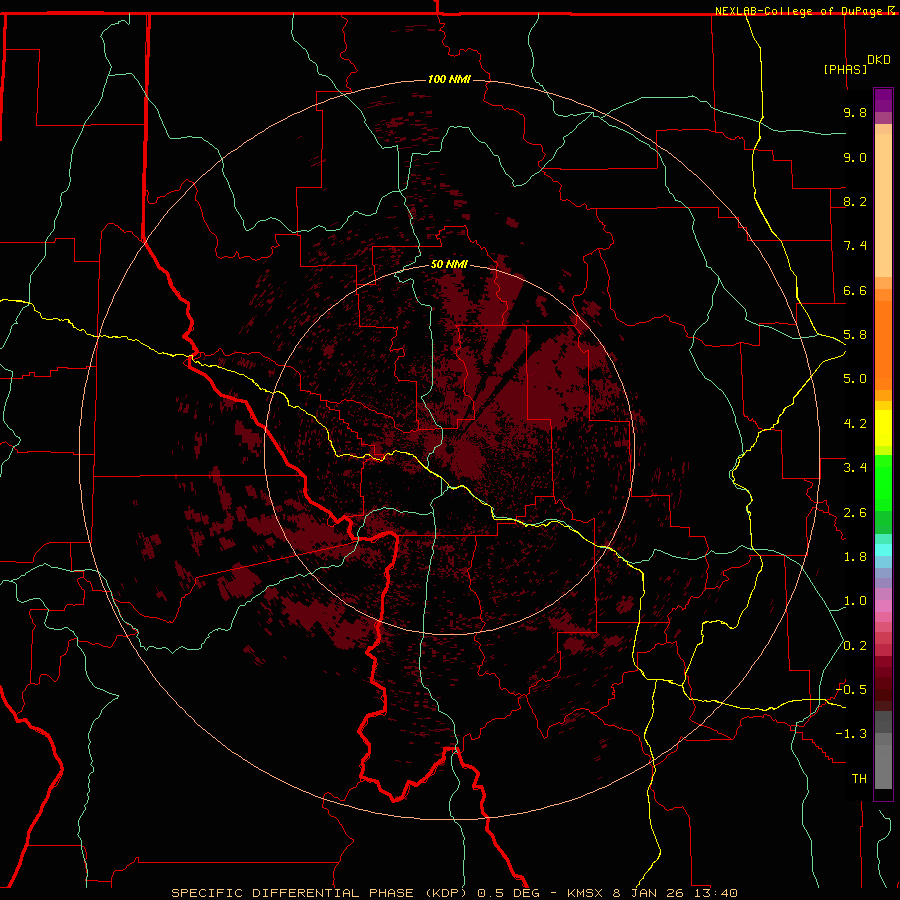Click the DKD label above the color scale
Viewport: 900px width, 900px height.
click(x=879, y=60)
